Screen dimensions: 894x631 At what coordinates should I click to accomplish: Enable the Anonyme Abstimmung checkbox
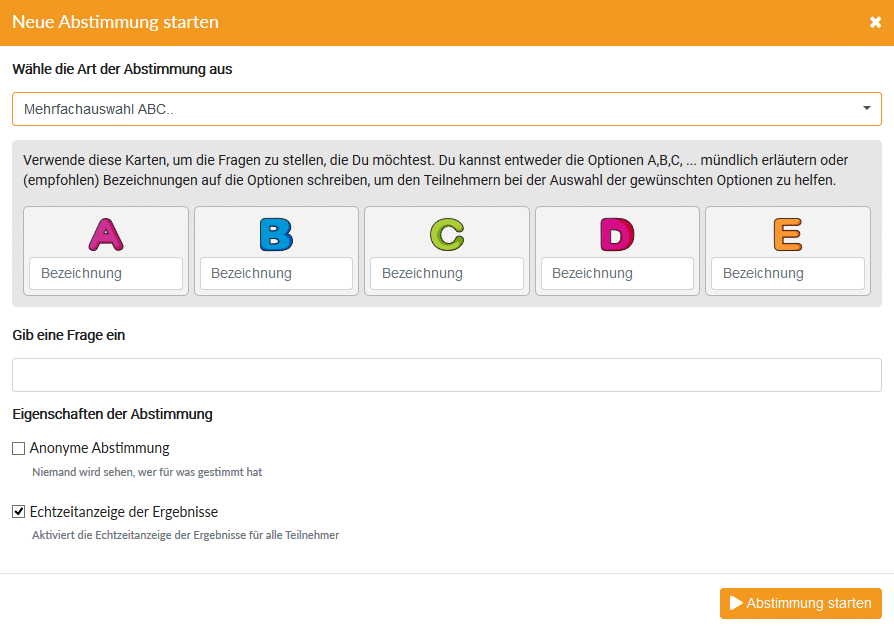[x=19, y=449]
